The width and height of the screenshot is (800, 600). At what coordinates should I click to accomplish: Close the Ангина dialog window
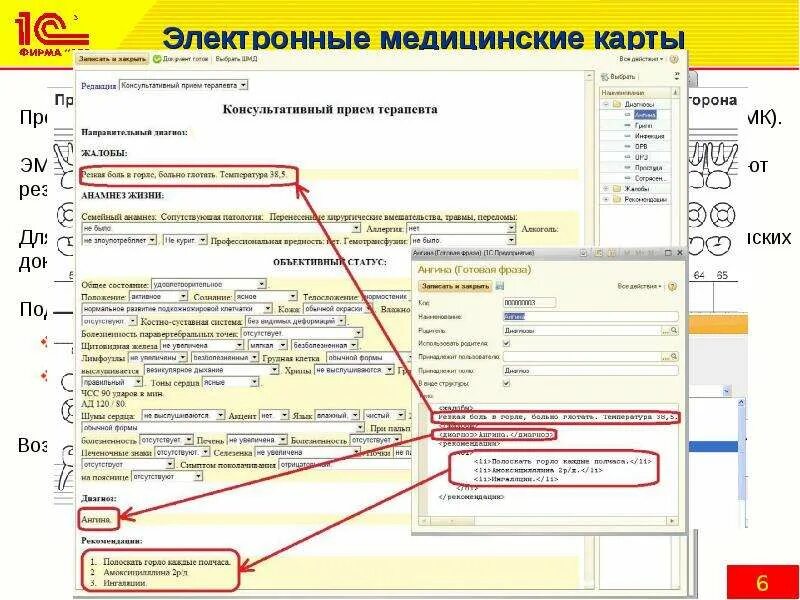click(x=680, y=253)
